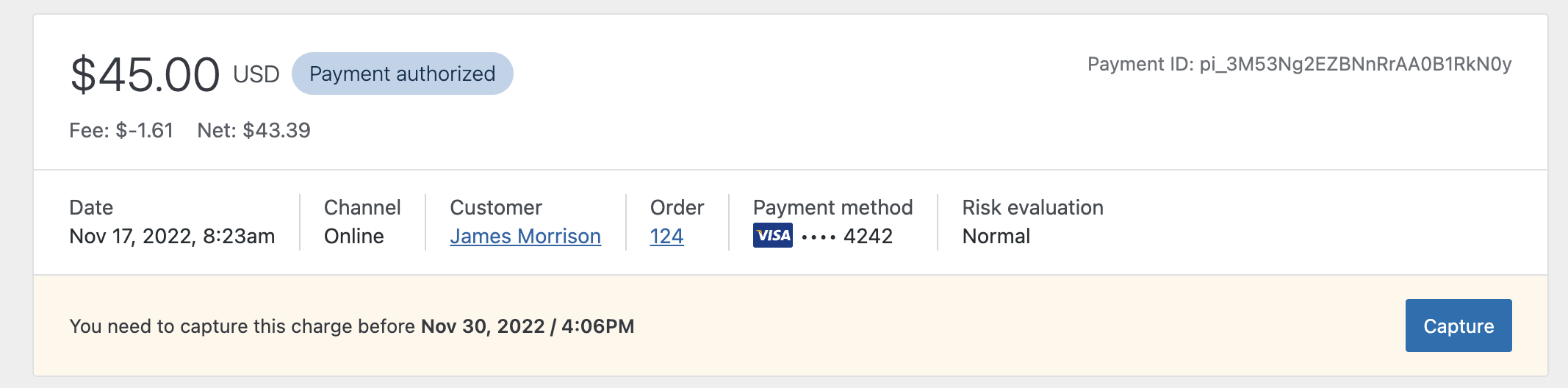
Task: Click the USD currency label
Action: 256,74
